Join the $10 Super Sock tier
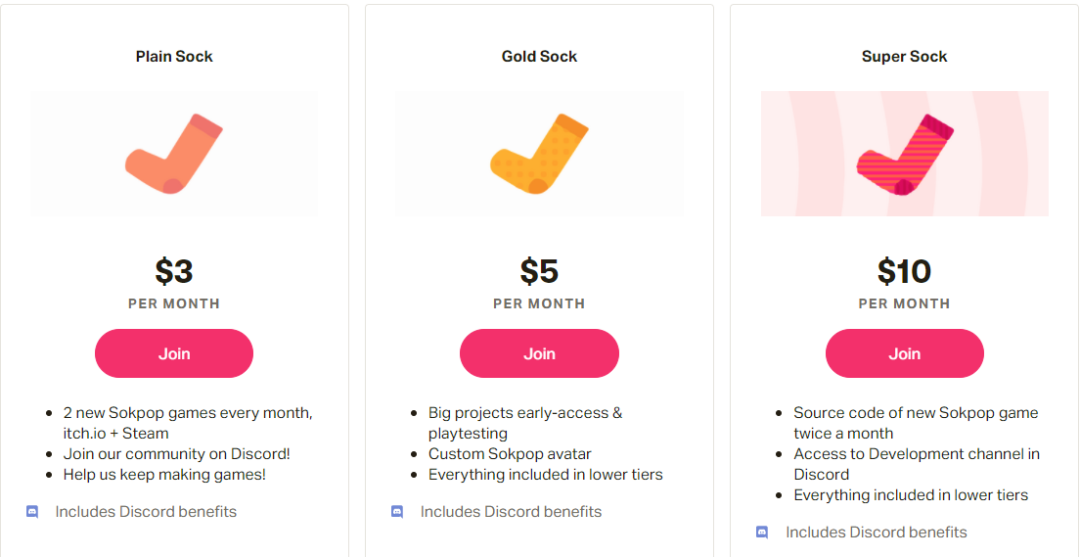Image resolution: width=1080 pixels, height=557 pixels. (904, 353)
